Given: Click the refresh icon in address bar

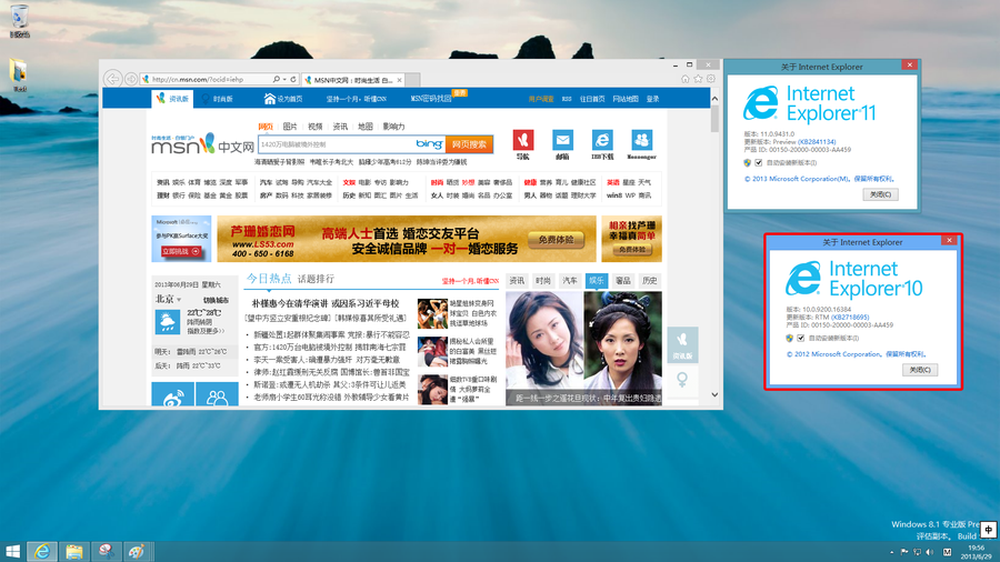Looking at the screenshot, I should tap(293, 80).
